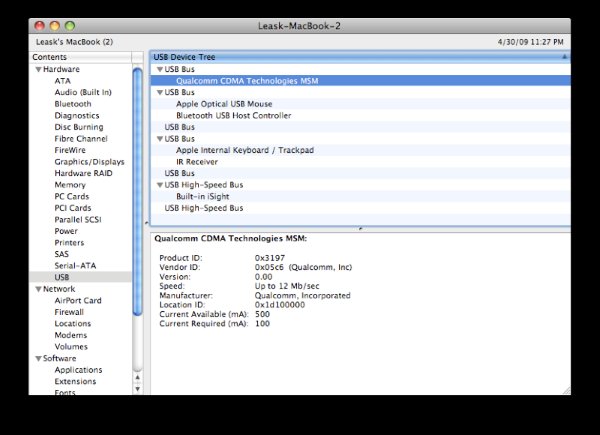Collapse the Software category triangle
The height and width of the screenshot is (435, 600).
pyautogui.click(x=39, y=358)
